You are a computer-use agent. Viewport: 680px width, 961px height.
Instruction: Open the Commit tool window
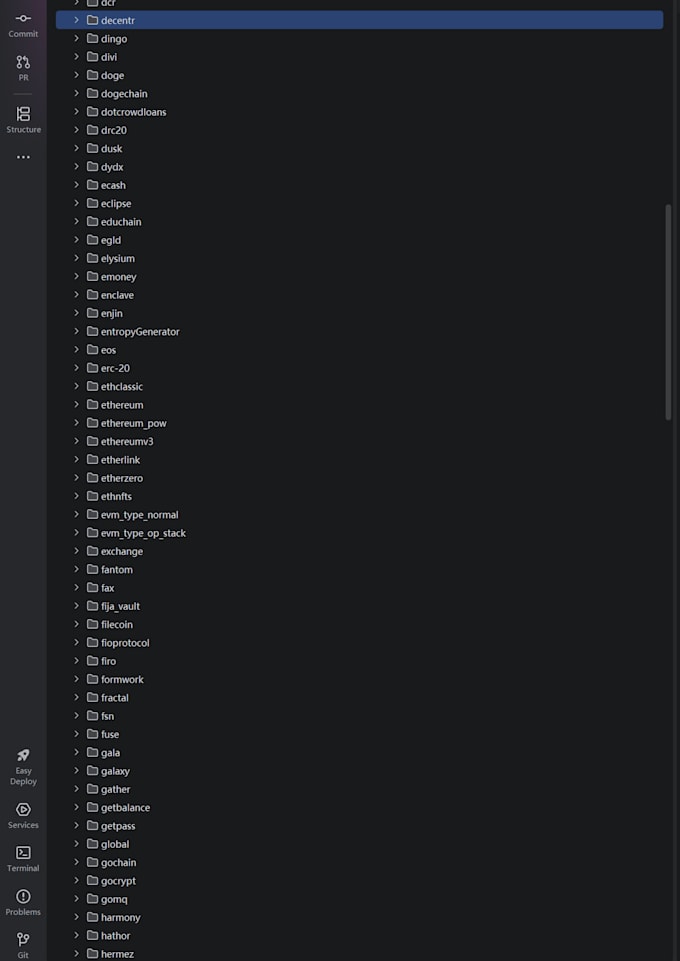[23, 25]
